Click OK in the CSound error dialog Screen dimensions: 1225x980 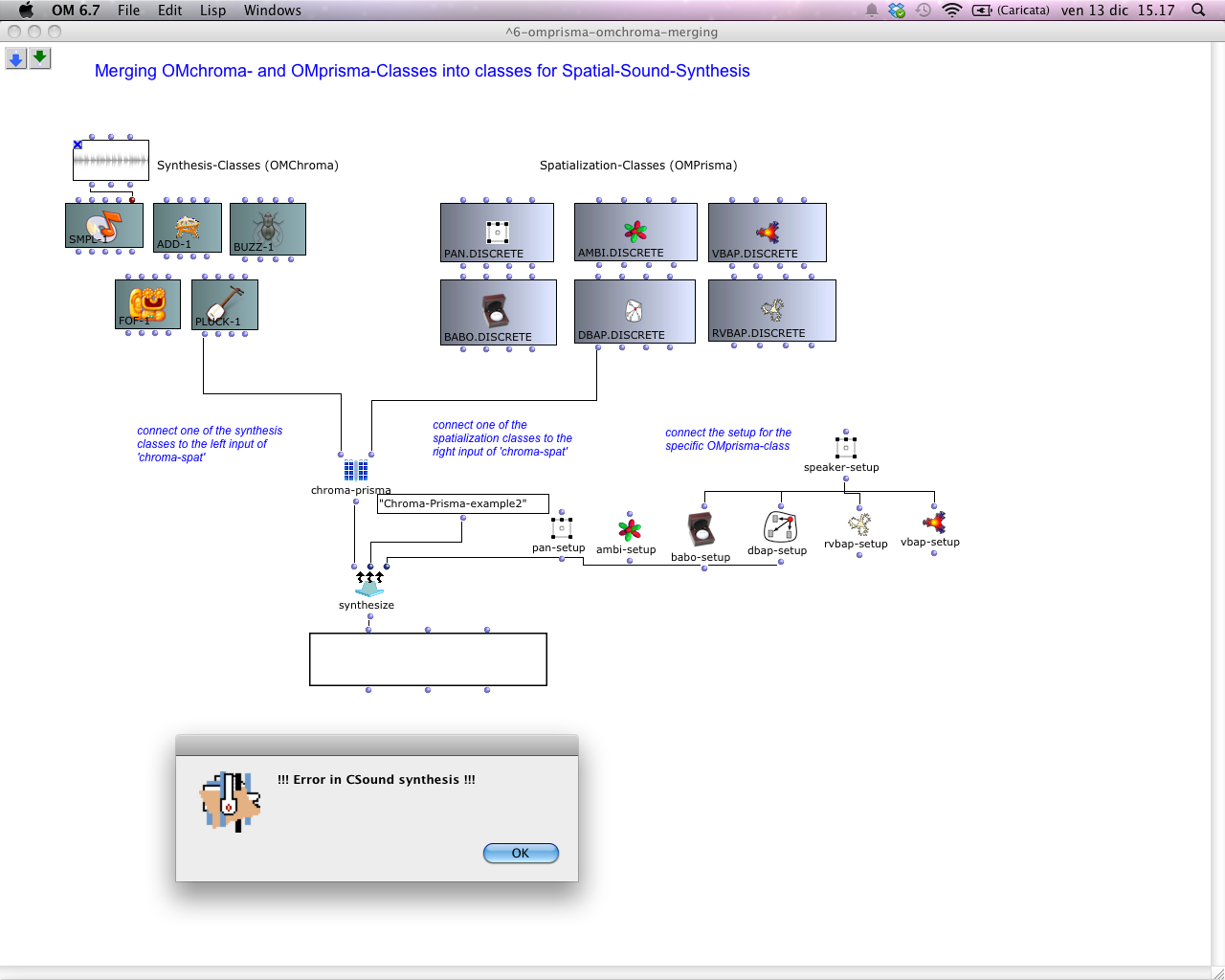(x=521, y=853)
